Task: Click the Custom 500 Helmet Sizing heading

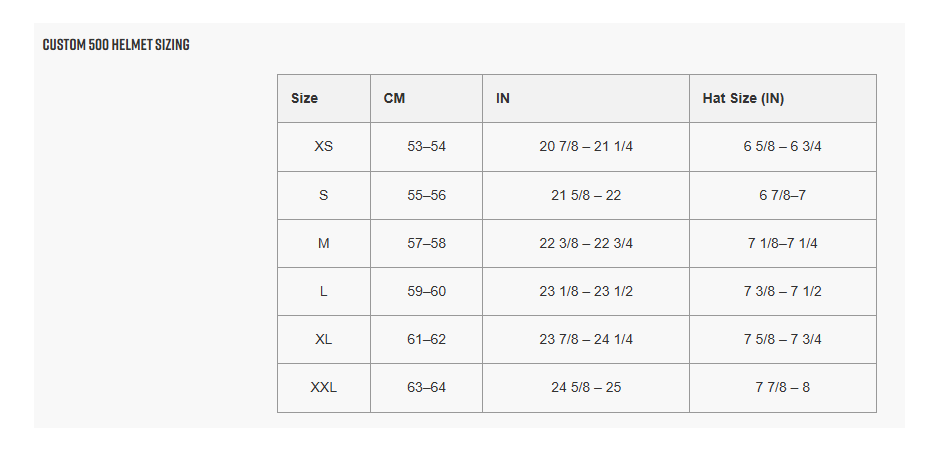Action: 116,45
